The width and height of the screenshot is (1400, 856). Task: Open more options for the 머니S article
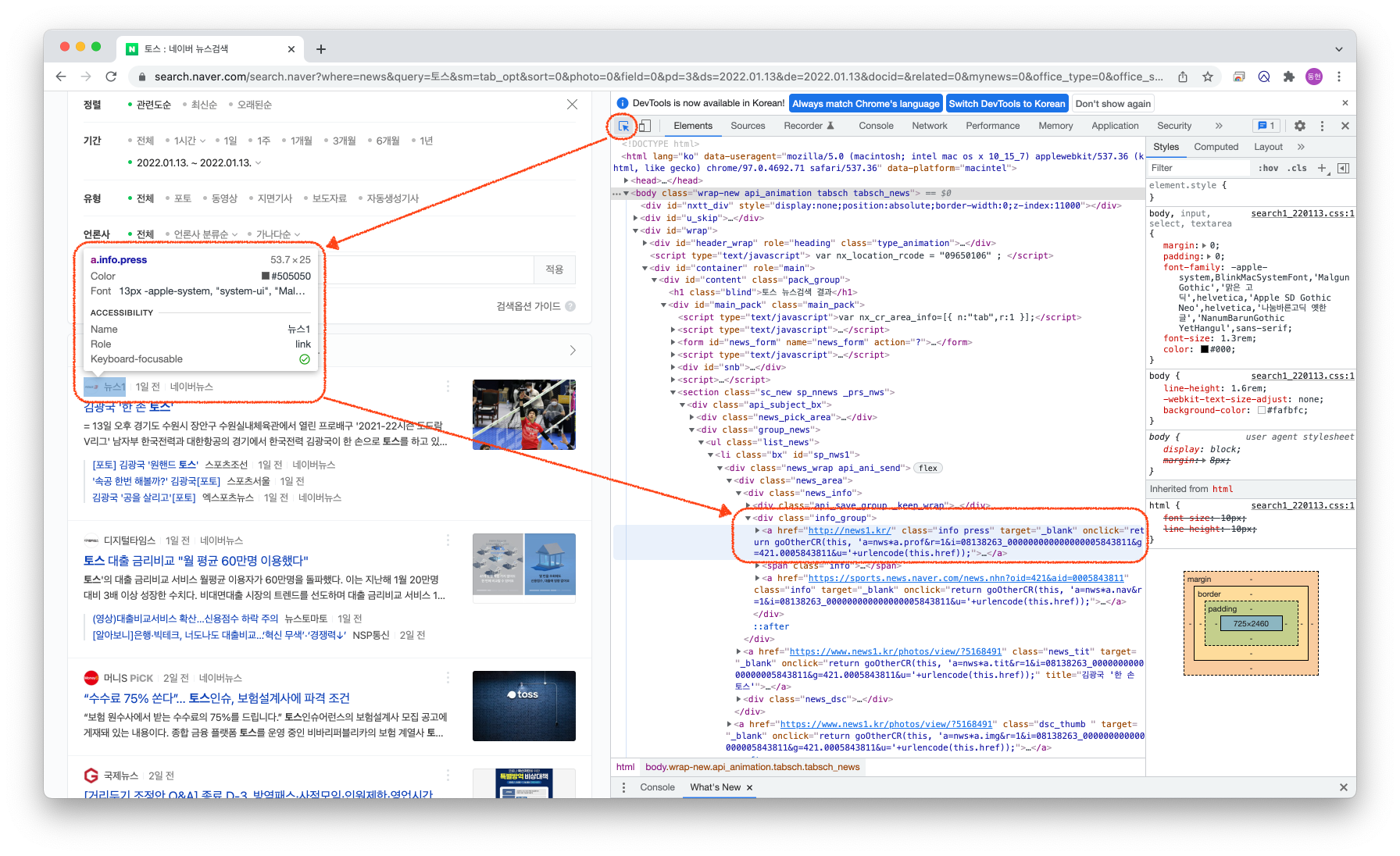(448, 678)
